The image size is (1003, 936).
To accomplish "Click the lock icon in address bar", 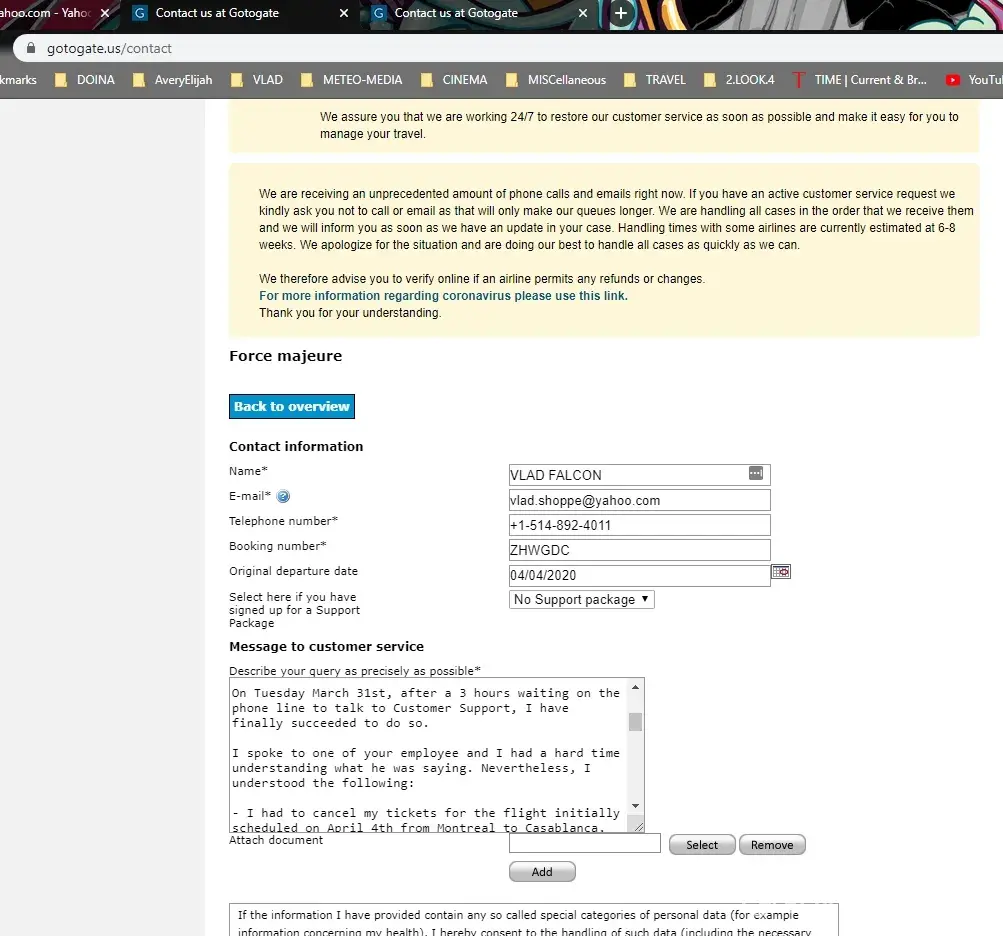I will [31, 48].
